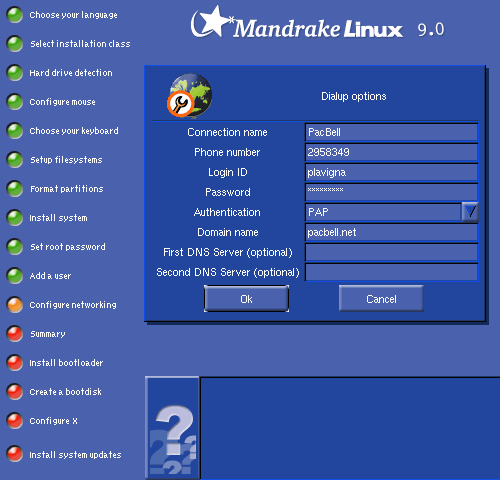Go to the Install bootloader step label
Screen dimensions: 500x480
66,363
